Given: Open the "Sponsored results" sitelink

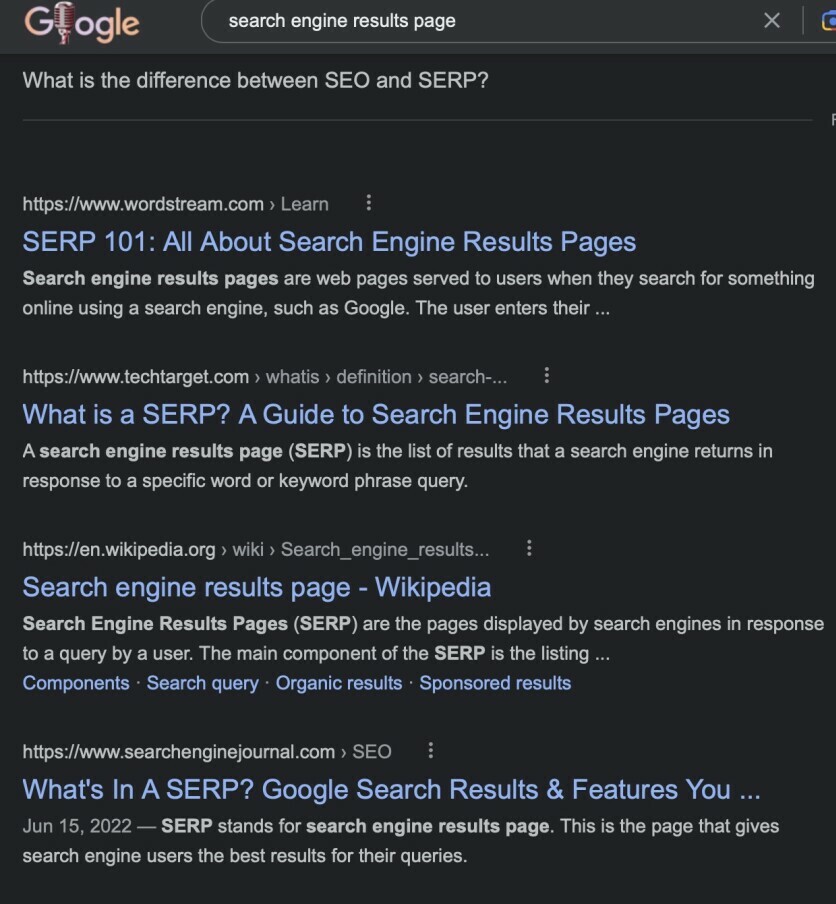Looking at the screenshot, I should (495, 683).
